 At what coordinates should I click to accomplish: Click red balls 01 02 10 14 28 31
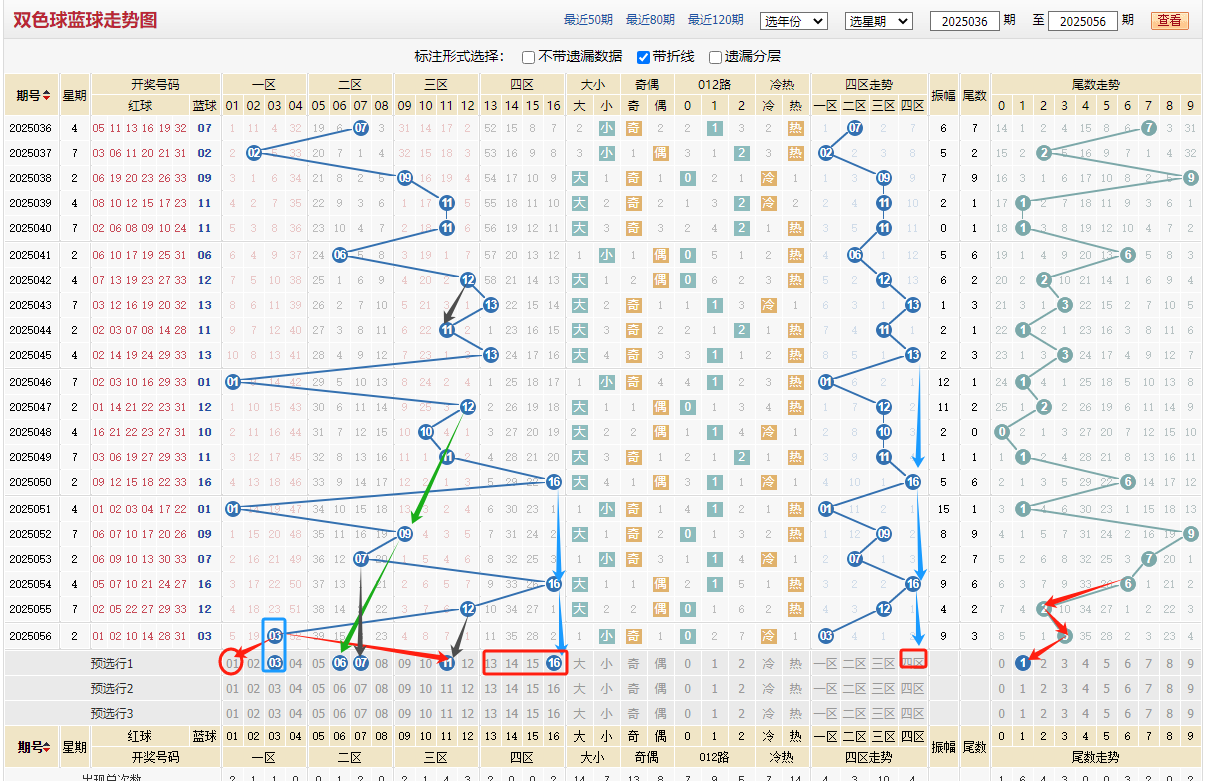pyautogui.click(x=139, y=635)
